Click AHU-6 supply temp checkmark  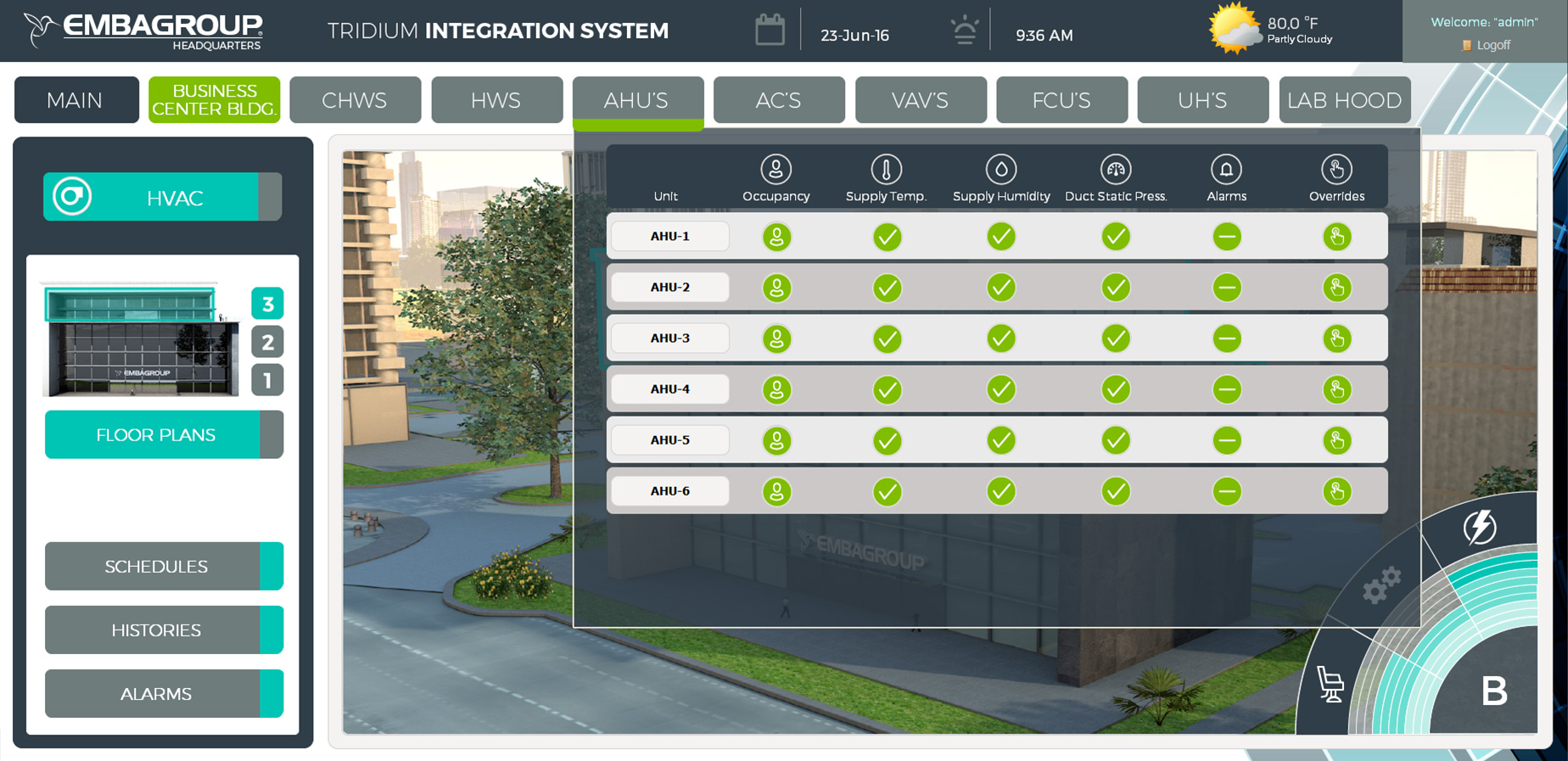(887, 491)
